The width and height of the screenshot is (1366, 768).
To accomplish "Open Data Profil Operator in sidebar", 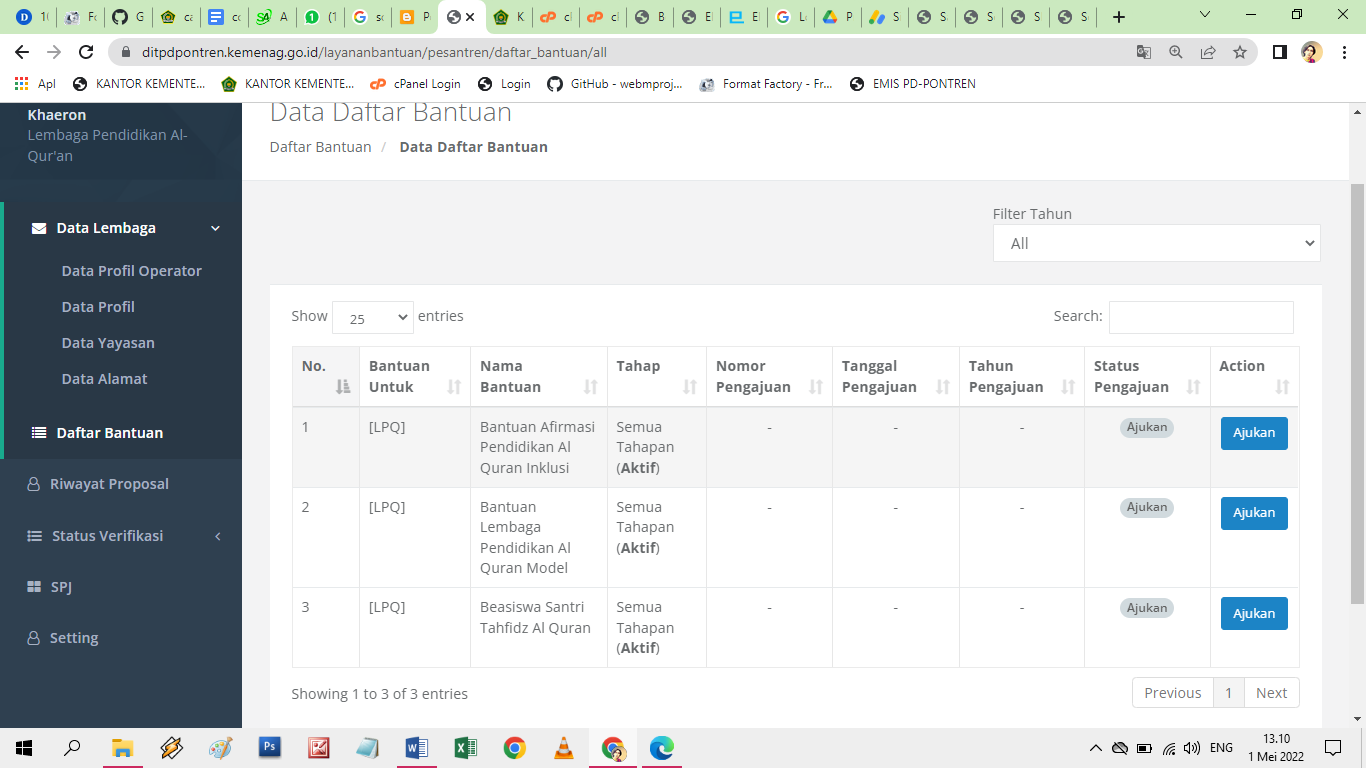I will point(132,271).
